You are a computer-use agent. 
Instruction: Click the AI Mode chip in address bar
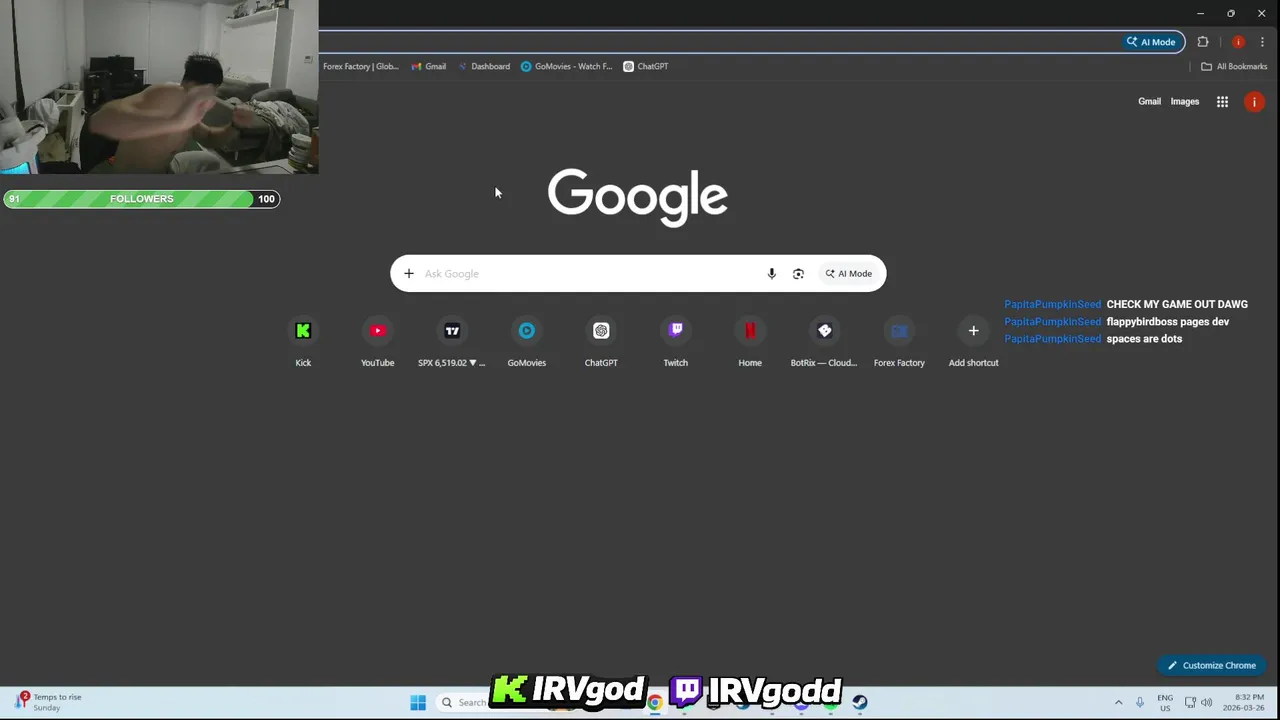point(1151,42)
